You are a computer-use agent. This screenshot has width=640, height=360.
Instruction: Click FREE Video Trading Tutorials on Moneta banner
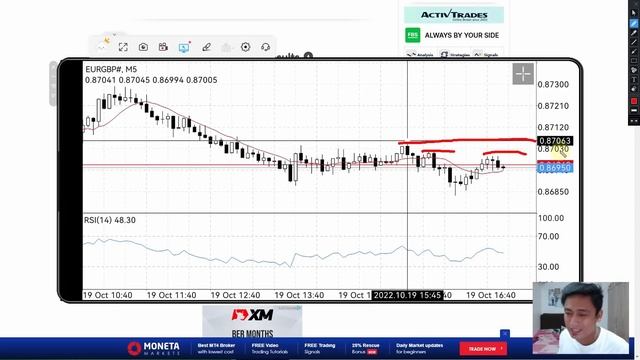[x=269, y=349]
